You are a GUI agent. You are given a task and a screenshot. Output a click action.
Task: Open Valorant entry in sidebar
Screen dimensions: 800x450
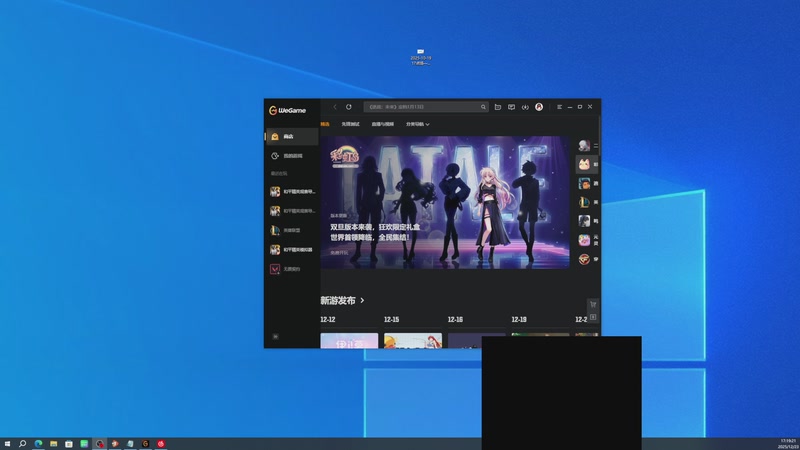click(x=292, y=269)
